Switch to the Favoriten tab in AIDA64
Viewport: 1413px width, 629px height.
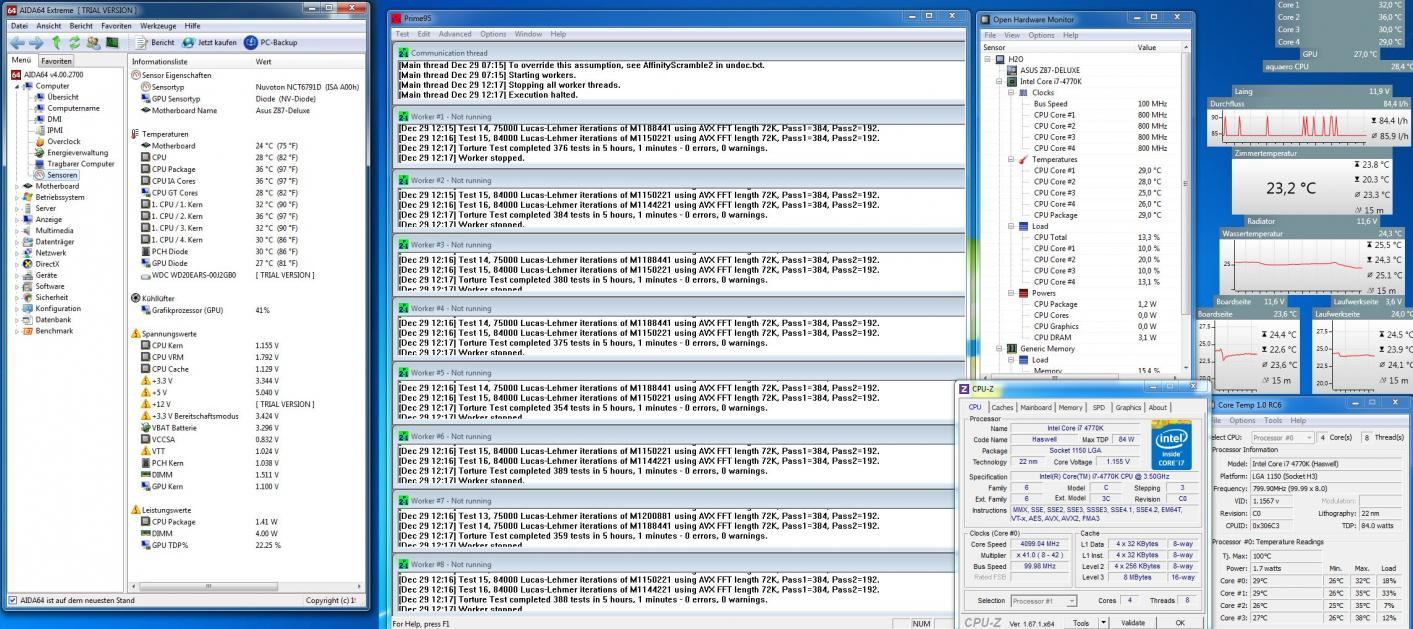pos(56,61)
